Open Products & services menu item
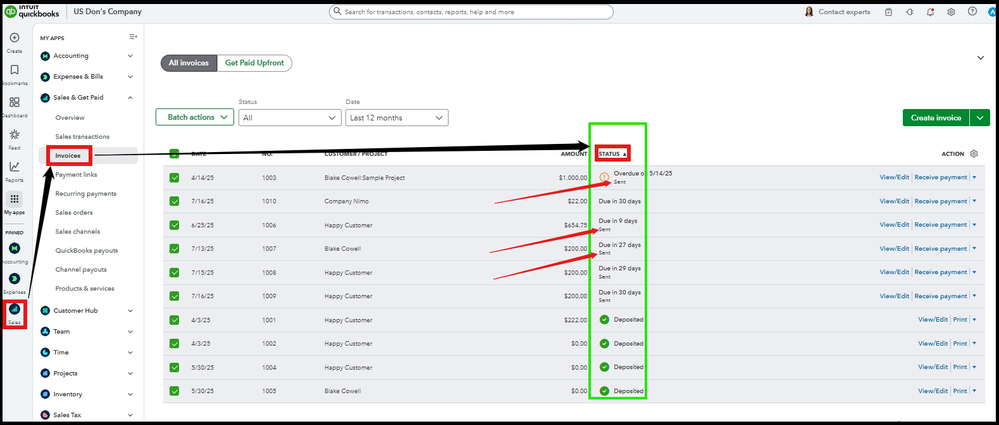 (85, 288)
